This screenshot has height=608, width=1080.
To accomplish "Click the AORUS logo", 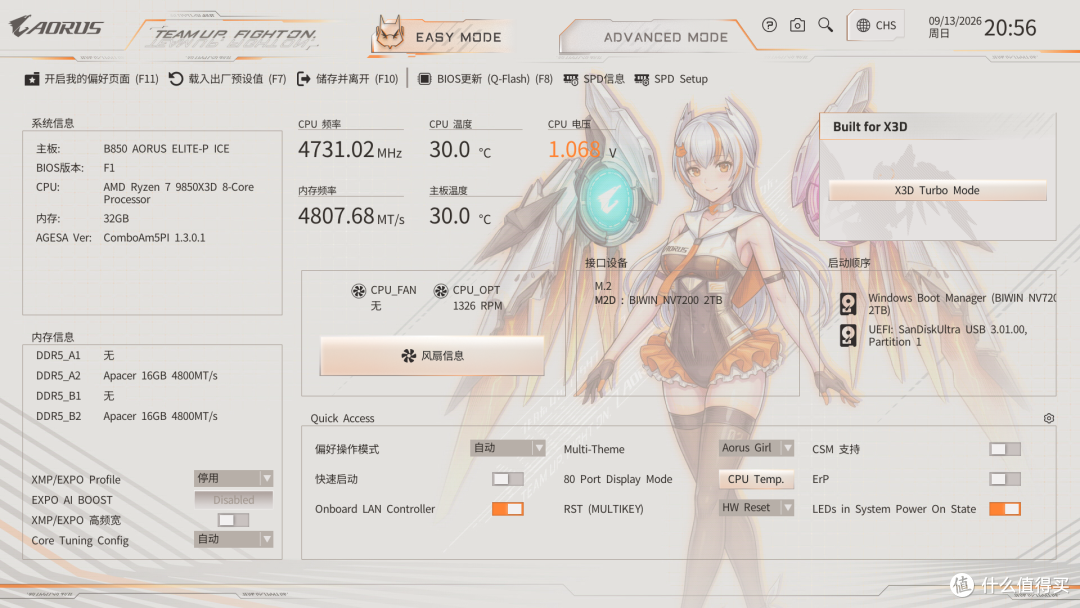I will pyautogui.click(x=56, y=26).
